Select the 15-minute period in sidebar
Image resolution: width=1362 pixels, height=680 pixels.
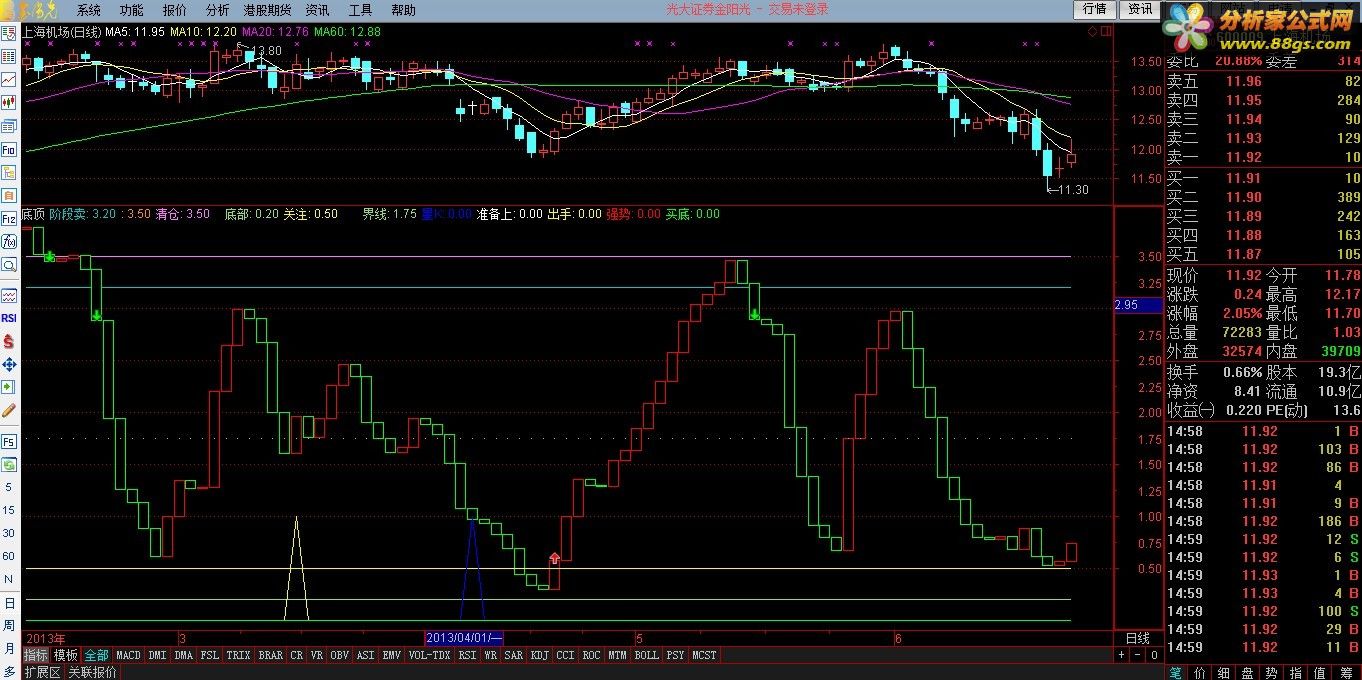pyautogui.click(x=9, y=511)
